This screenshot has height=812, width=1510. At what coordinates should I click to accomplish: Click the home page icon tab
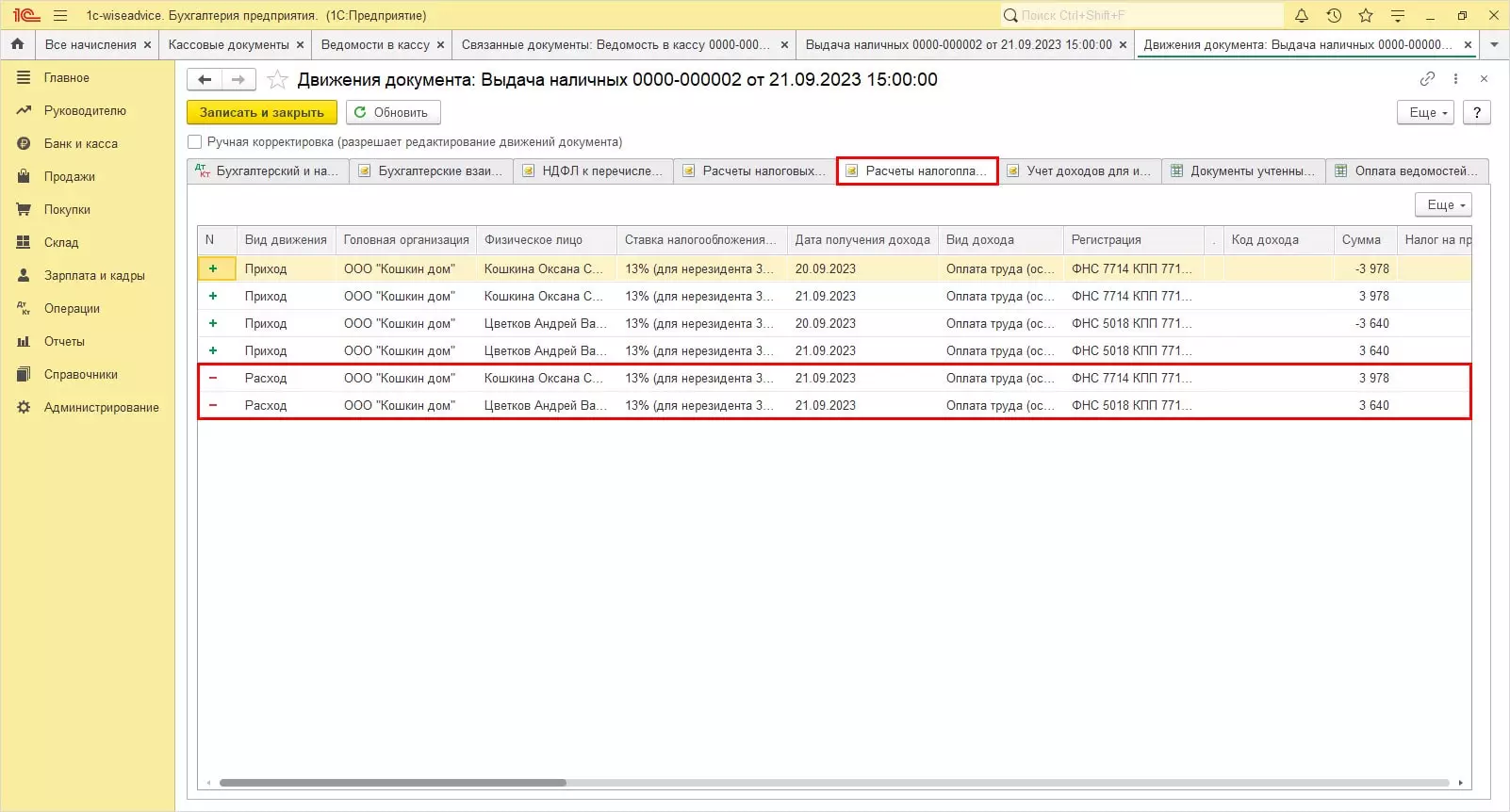coord(17,44)
